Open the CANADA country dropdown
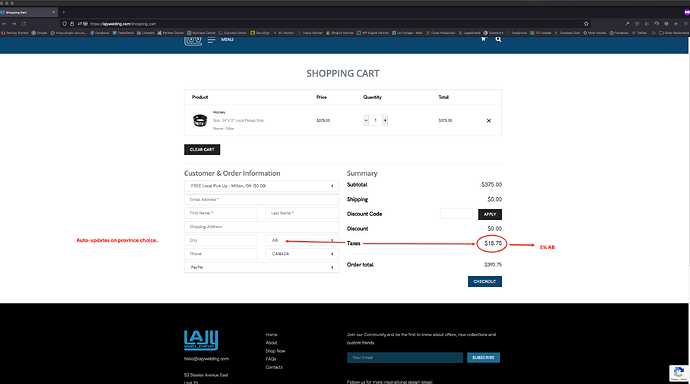690x384 pixels. 302,254
